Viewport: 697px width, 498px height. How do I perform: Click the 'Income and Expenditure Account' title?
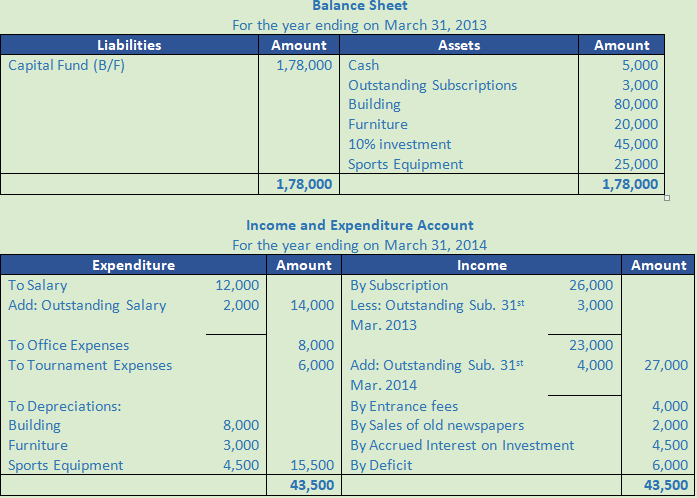pos(360,225)
